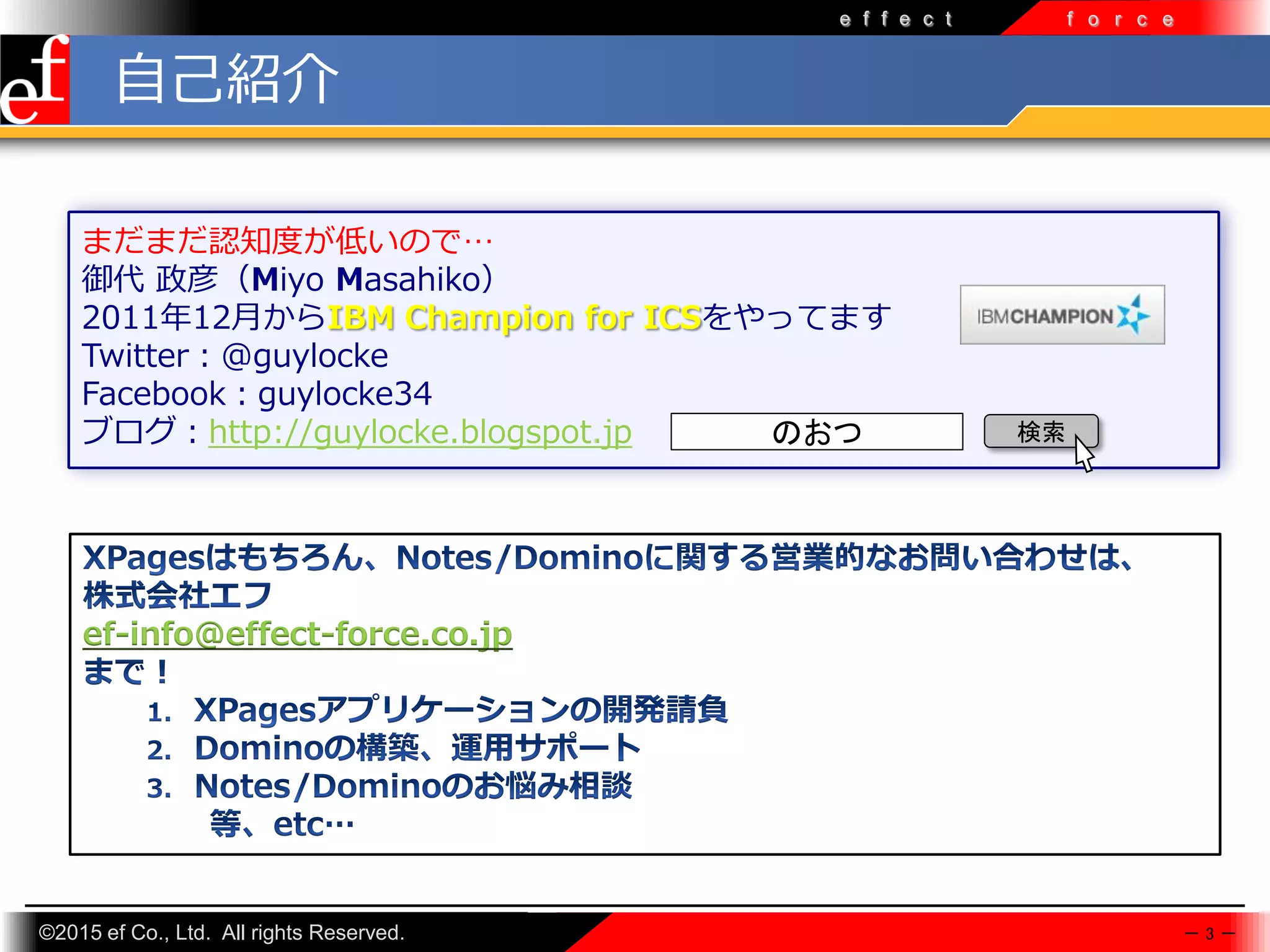Viewport: 1270px width, 952px height.
Task: Click the yellow IBM Champion for ICS text
Action: [515, 318]
